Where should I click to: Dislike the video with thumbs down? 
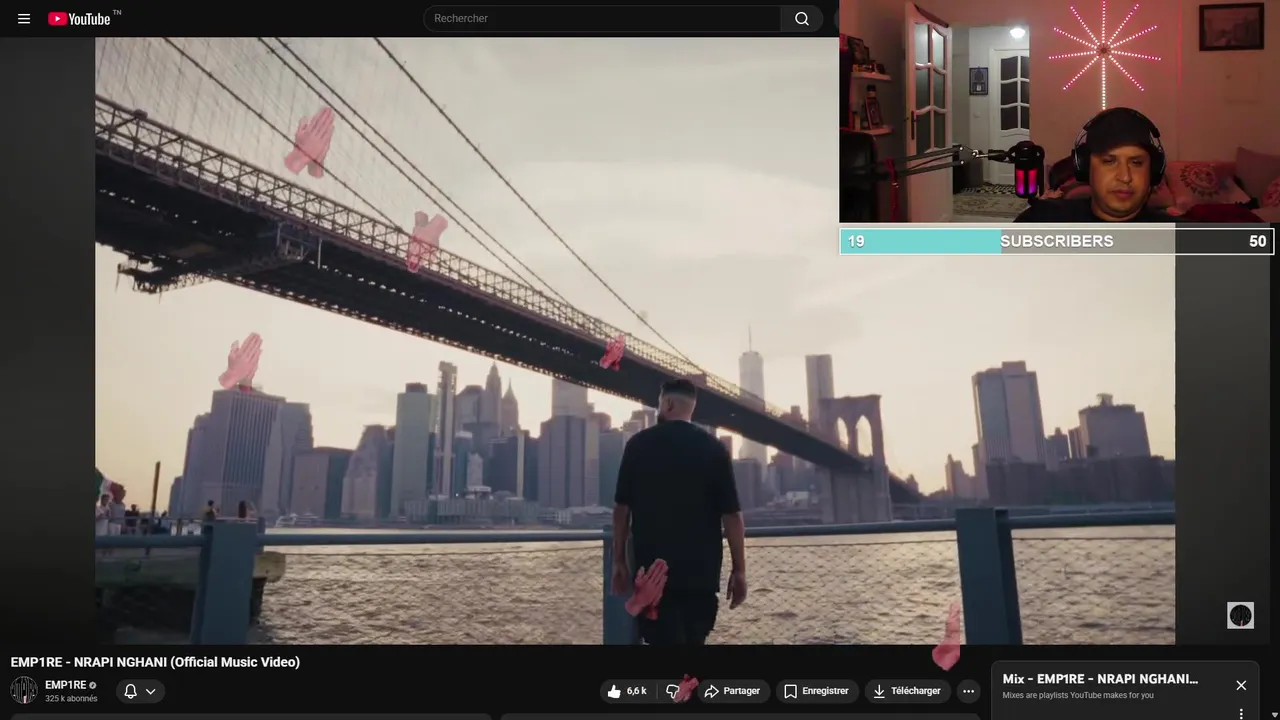coord(673,691)
